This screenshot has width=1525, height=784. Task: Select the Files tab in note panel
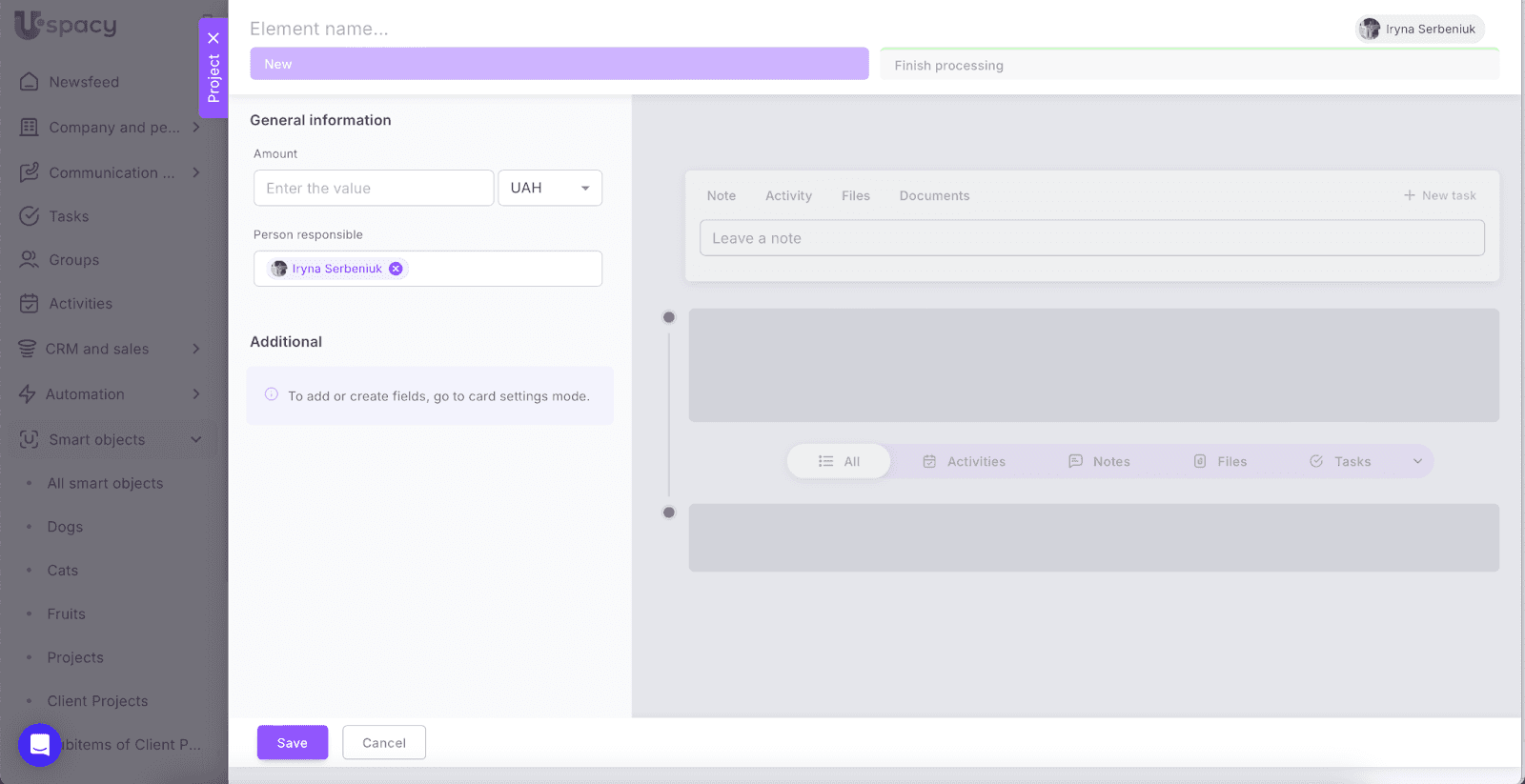855,196
